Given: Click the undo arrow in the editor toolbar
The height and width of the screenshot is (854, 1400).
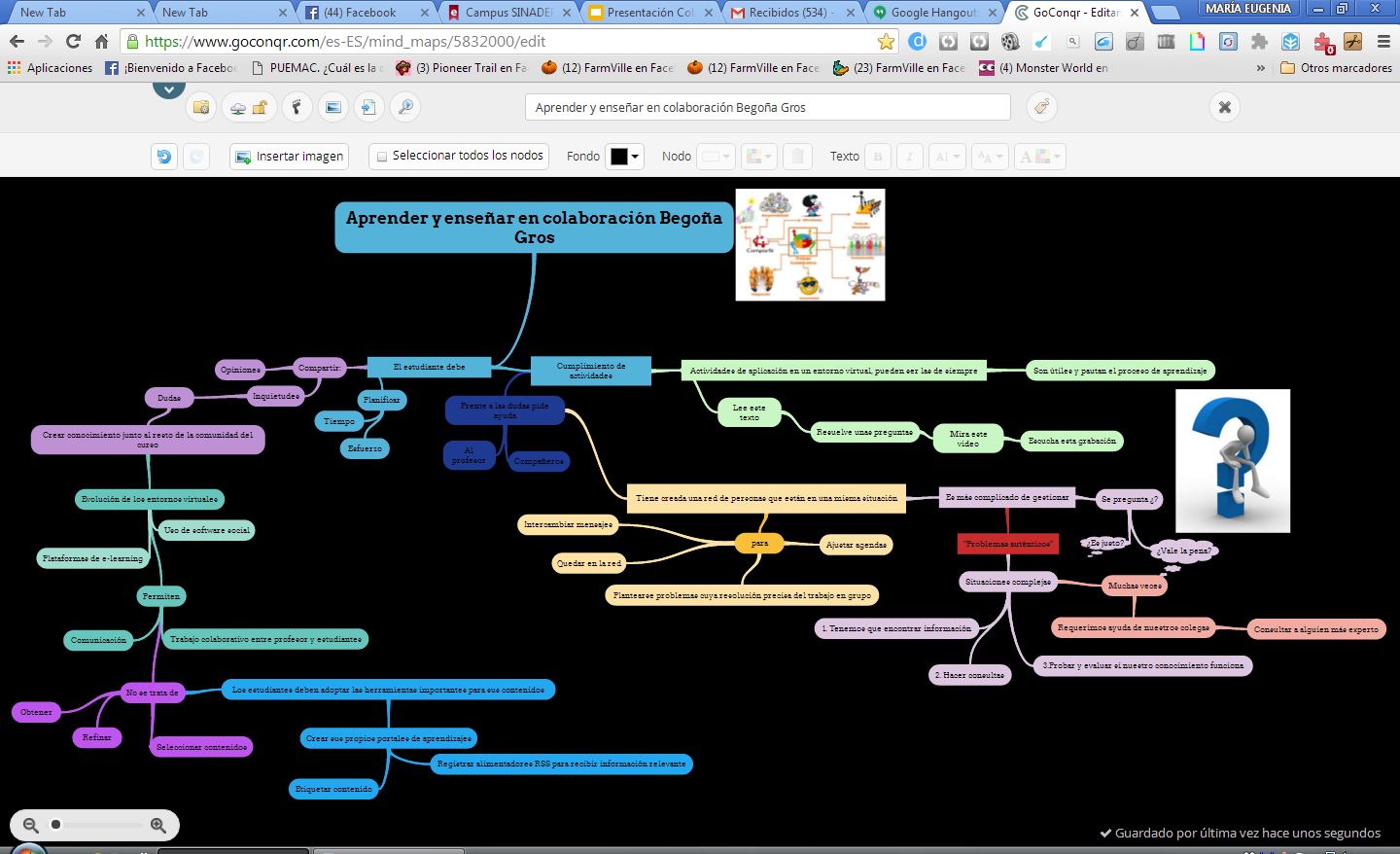Looking at the screenshot, I should (164, 156).
